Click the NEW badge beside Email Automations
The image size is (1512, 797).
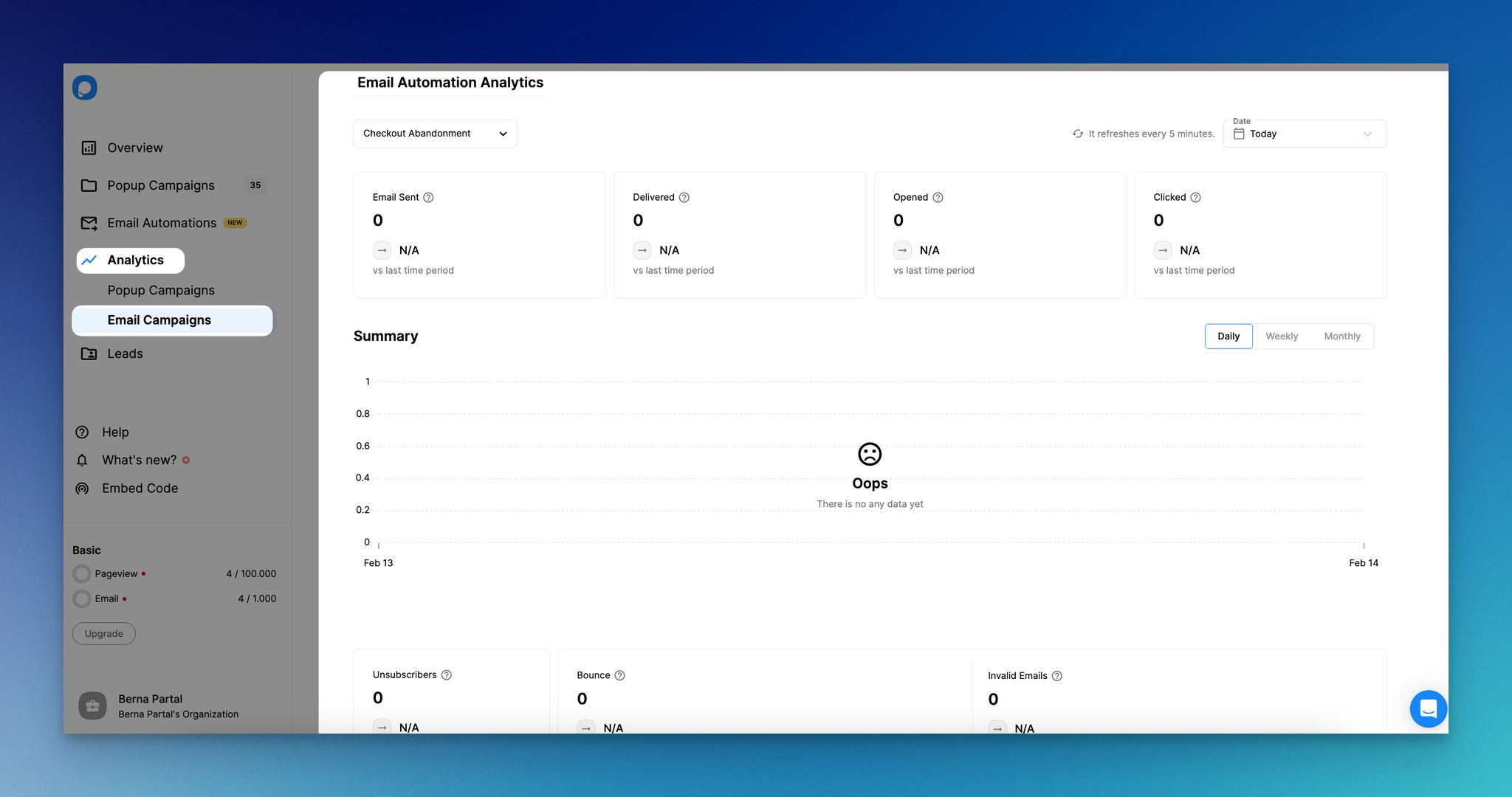(x=236, y=223)
